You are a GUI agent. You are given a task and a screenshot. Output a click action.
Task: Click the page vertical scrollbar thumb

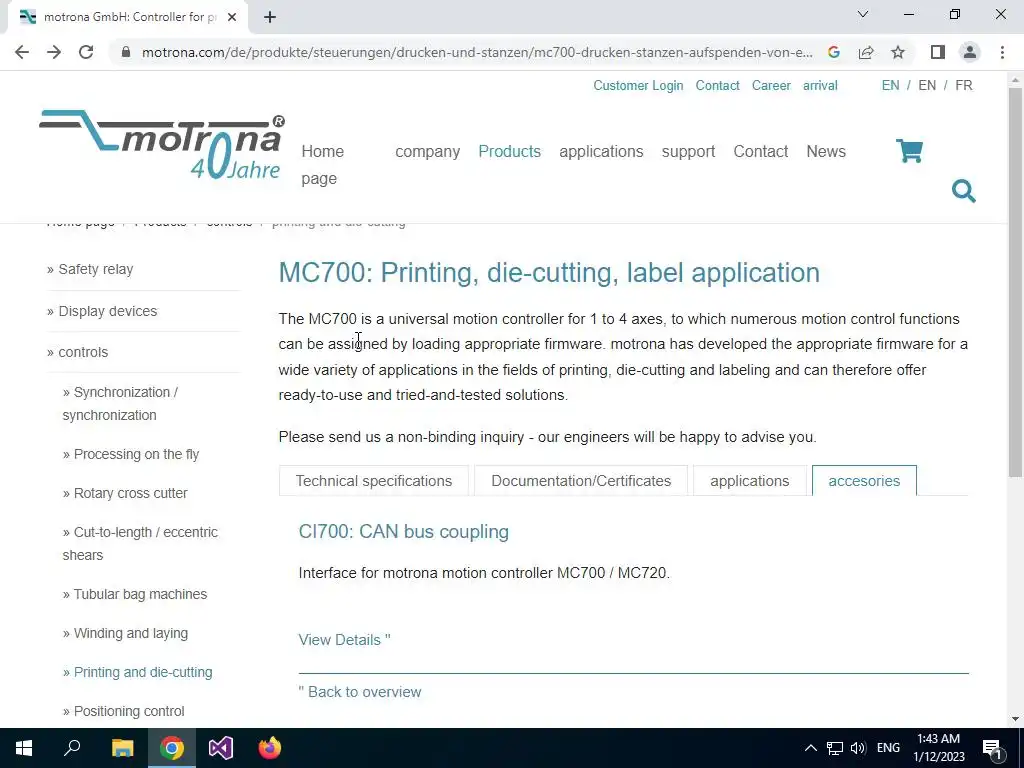[1015, 281]
